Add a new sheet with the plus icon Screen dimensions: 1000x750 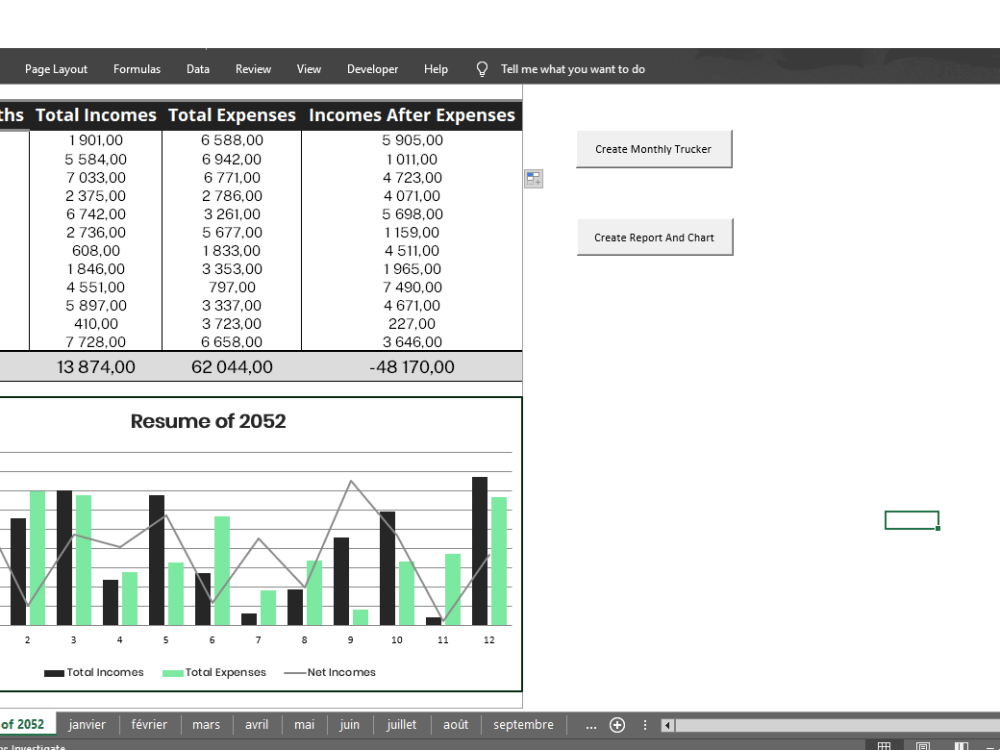pos(617,725)
